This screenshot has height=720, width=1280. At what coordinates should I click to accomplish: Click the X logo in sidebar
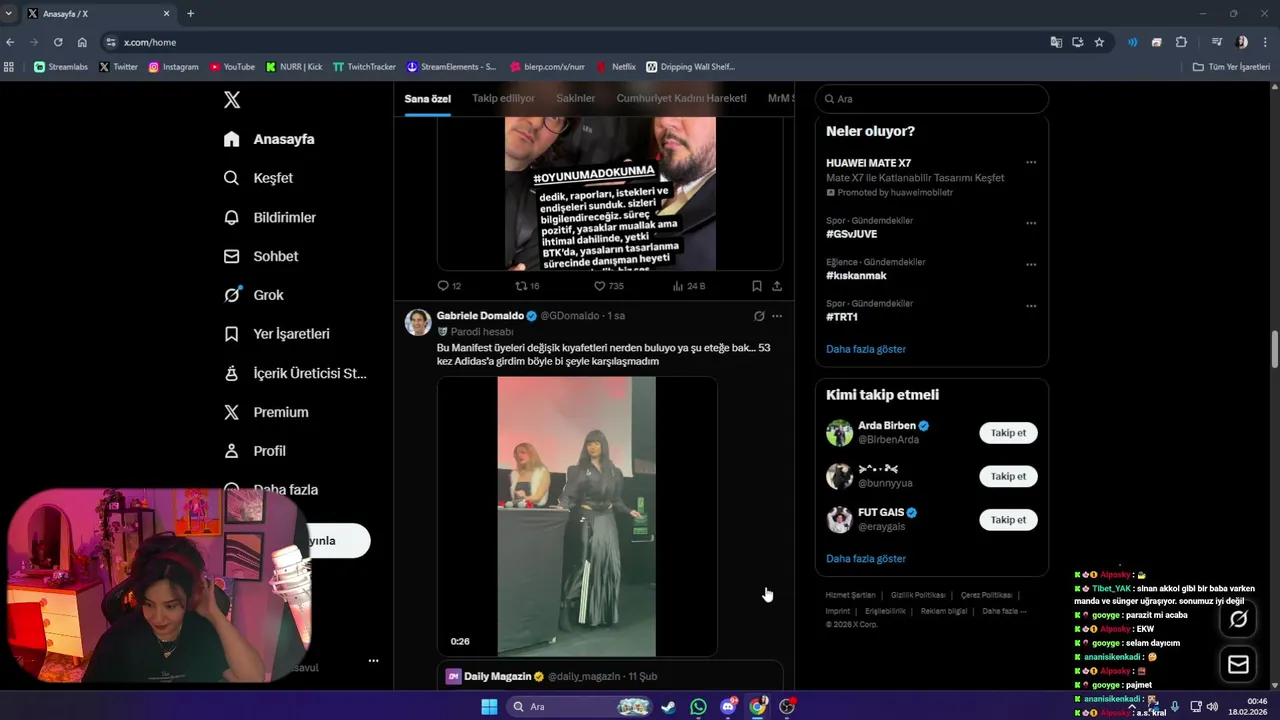(x=232, y=100)
